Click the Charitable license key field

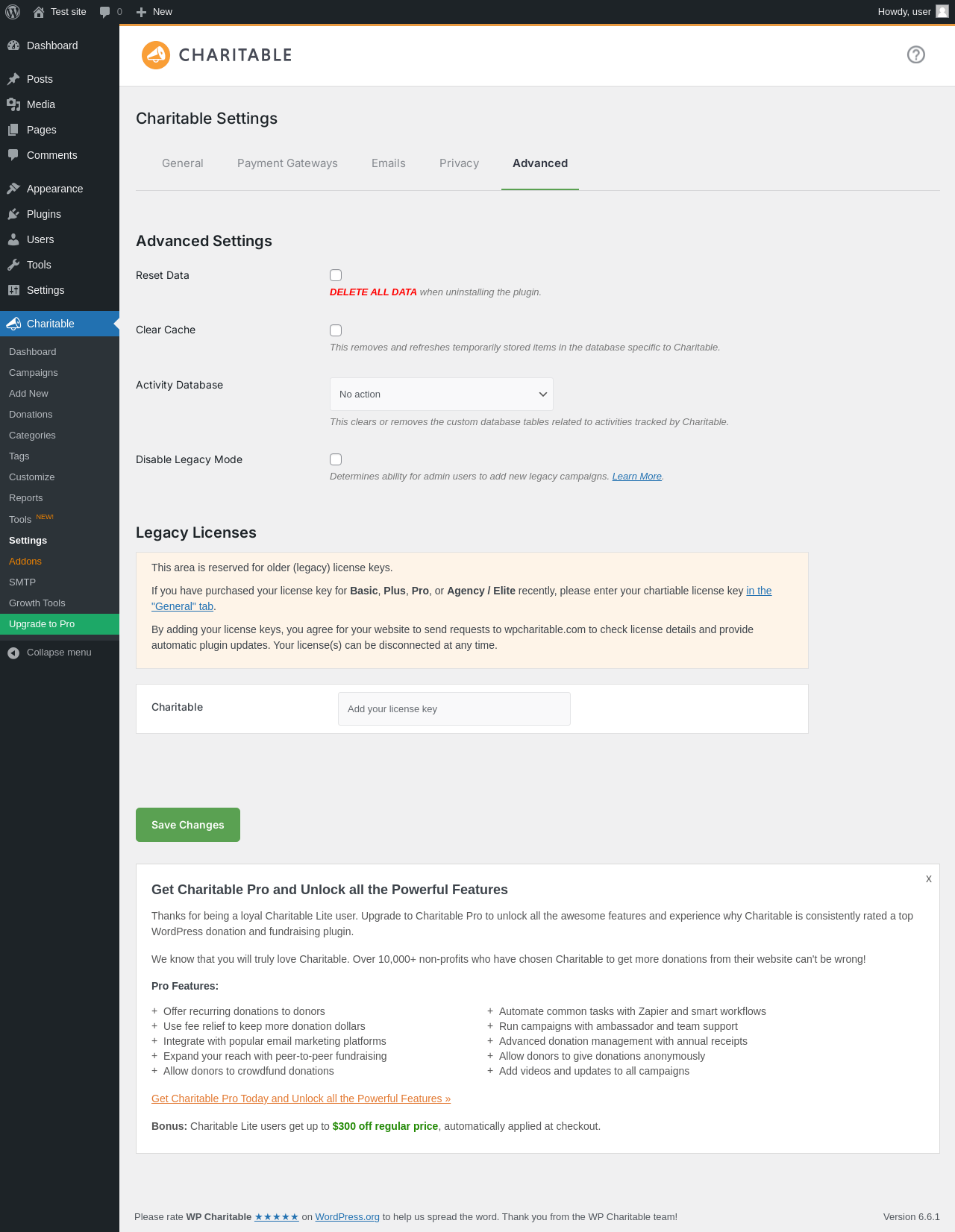pos(454,709)
